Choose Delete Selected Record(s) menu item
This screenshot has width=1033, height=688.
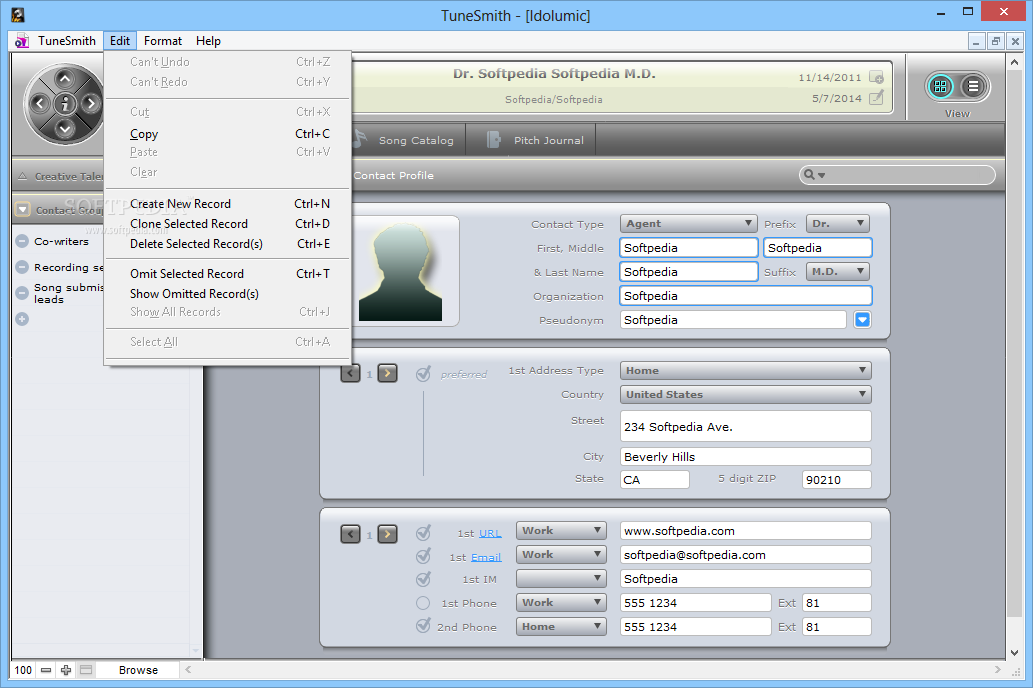coord(227,244)
